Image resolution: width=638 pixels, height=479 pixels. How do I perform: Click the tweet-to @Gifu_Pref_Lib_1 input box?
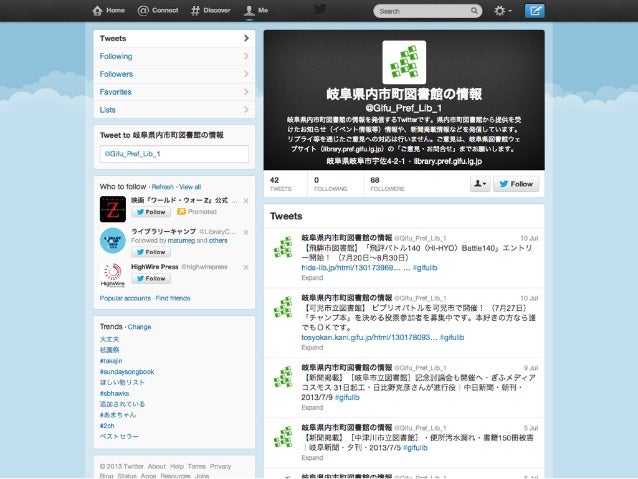pyautogui.click(x=174, y=154)
